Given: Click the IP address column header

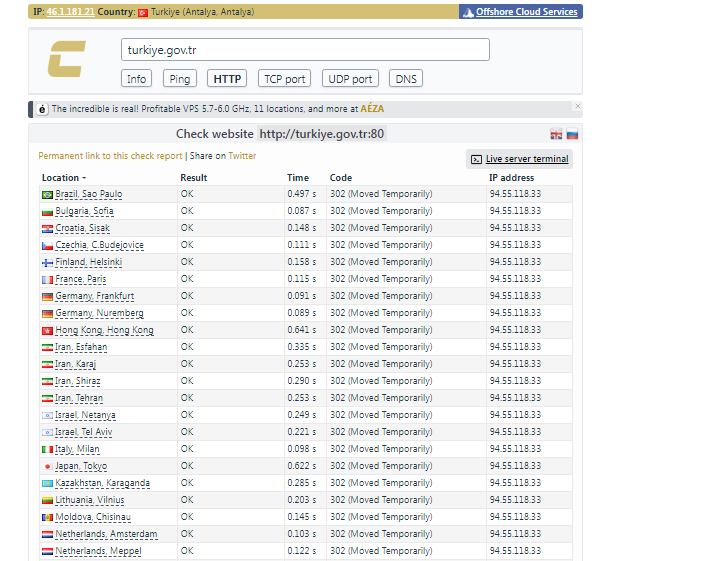Looking at the screenshot, I should coord(511,178).
